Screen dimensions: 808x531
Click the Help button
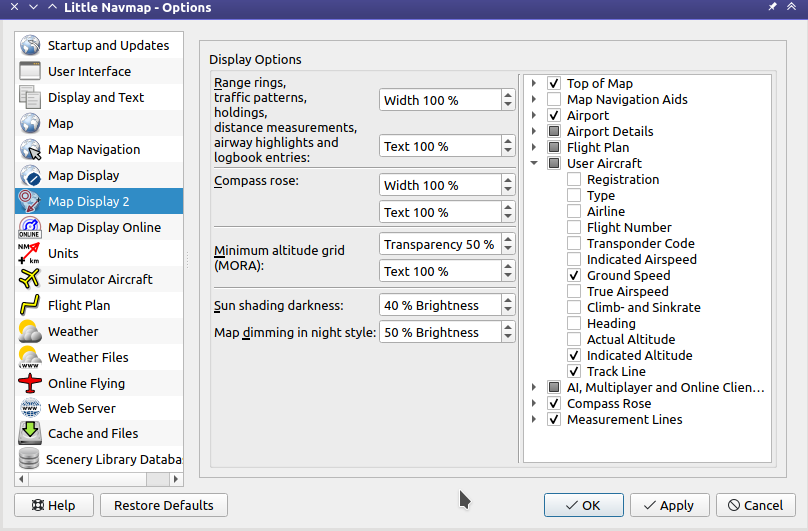(x=54, y=505)
